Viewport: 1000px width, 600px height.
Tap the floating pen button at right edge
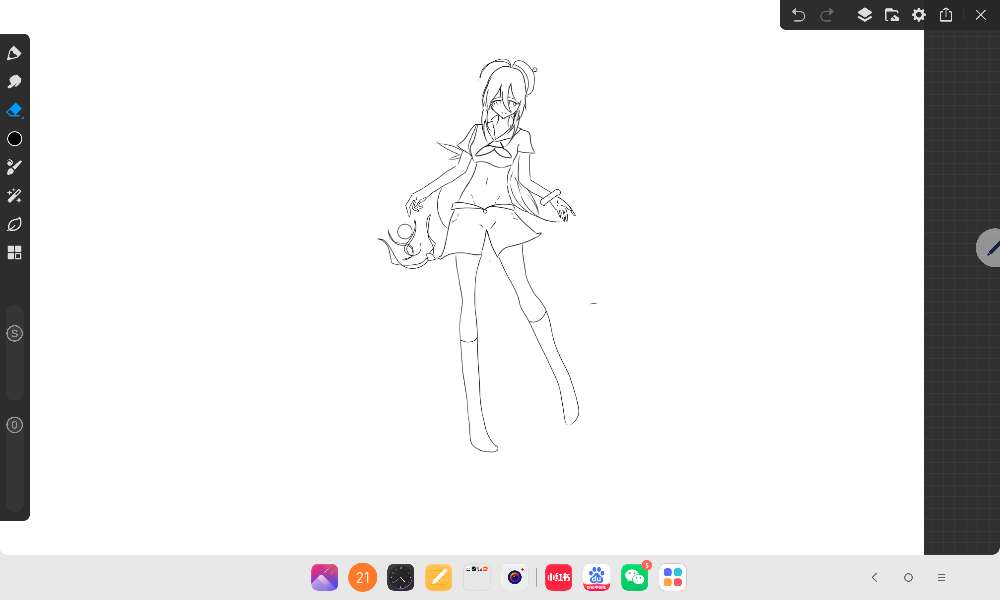[990, 247]
